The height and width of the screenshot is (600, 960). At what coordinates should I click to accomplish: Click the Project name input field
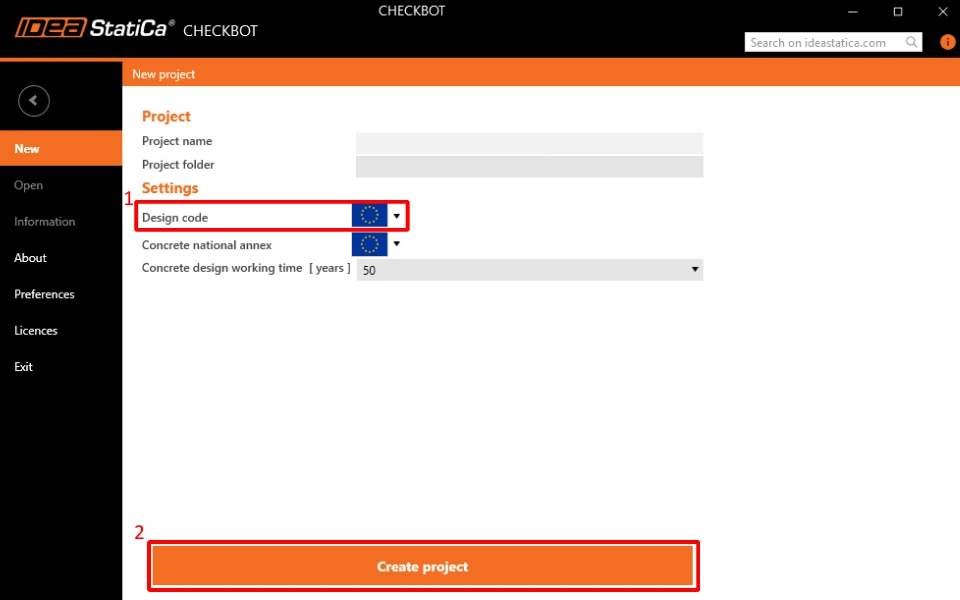530,143
